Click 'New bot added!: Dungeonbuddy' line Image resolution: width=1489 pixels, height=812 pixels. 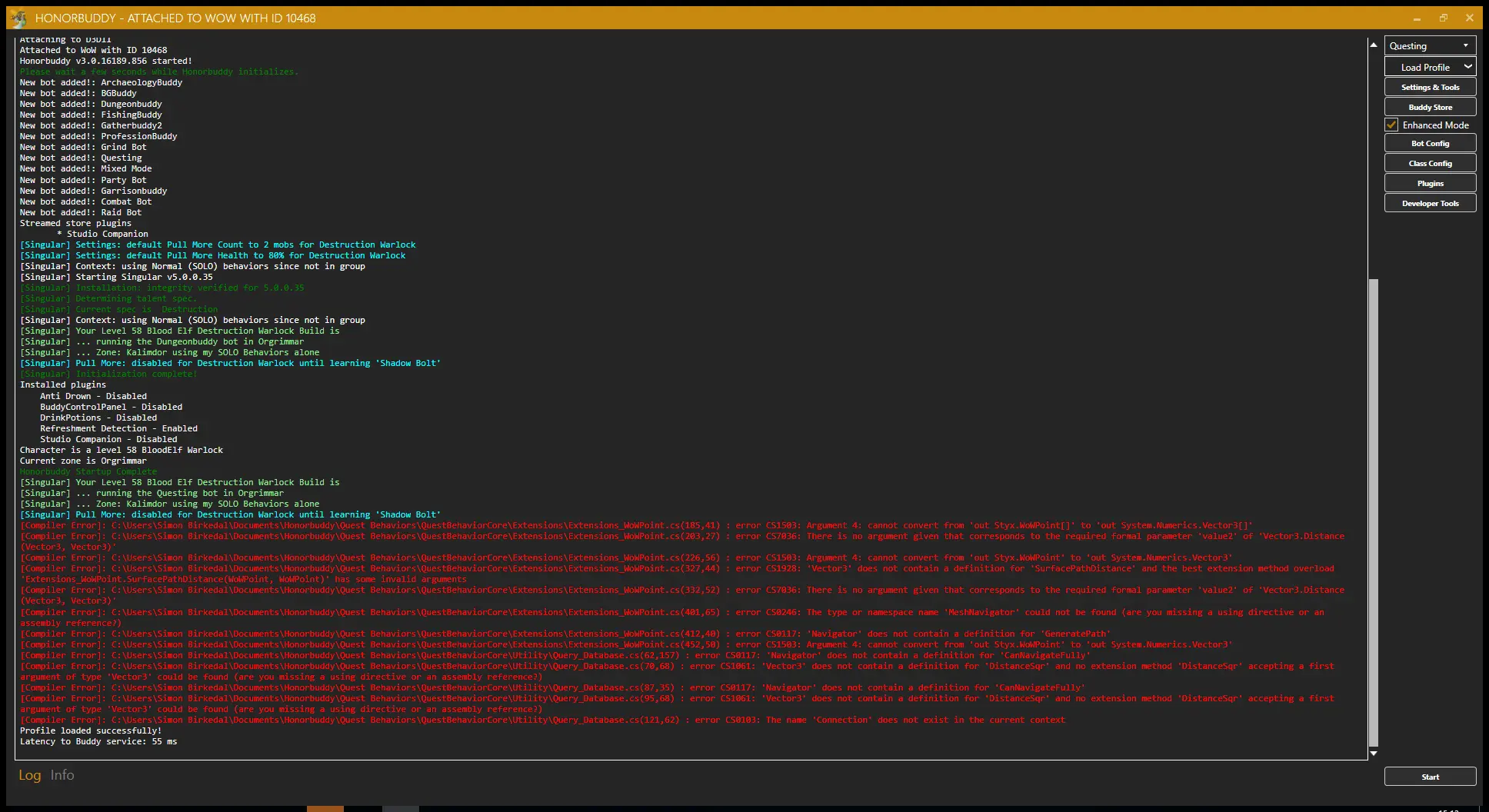coord(91,104)
